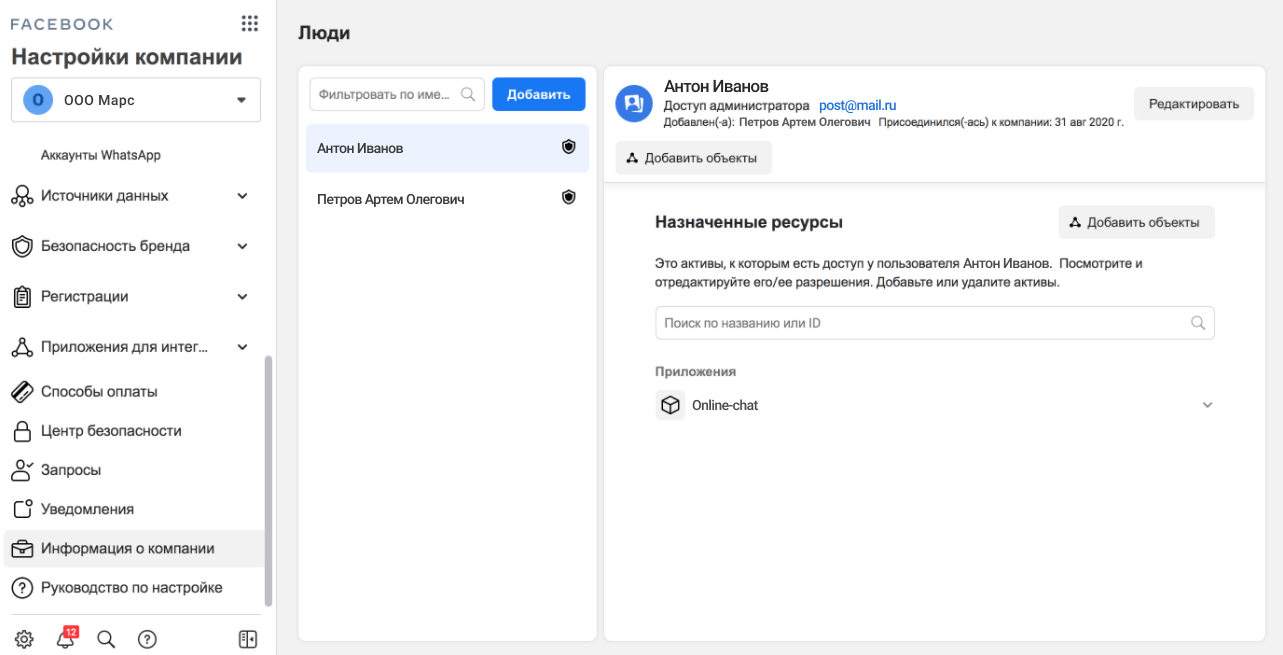Screen dimensions: 1283x655
Task: Open Способы оплаты menu item
Action: pyautogui.click(x=99, y=392)
